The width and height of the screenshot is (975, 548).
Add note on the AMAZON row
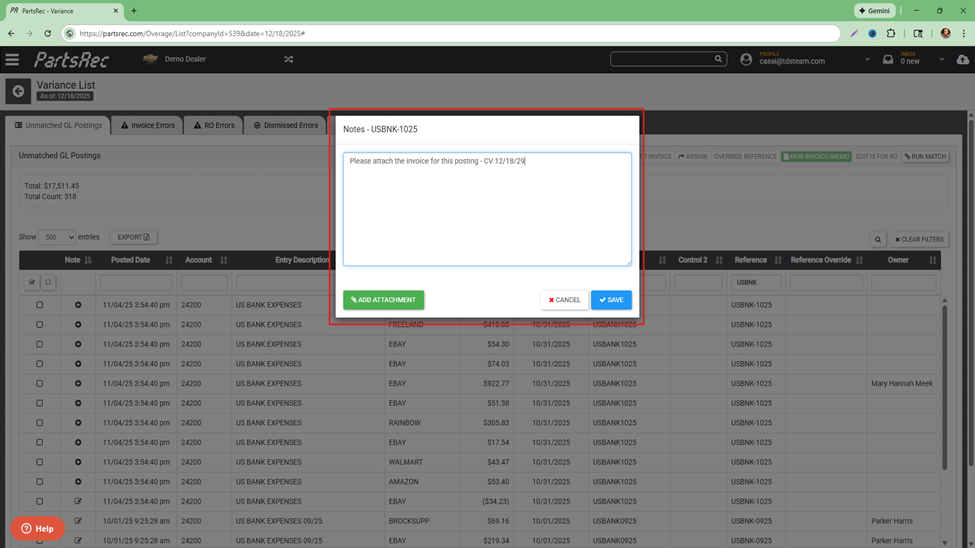click(78, 481)
